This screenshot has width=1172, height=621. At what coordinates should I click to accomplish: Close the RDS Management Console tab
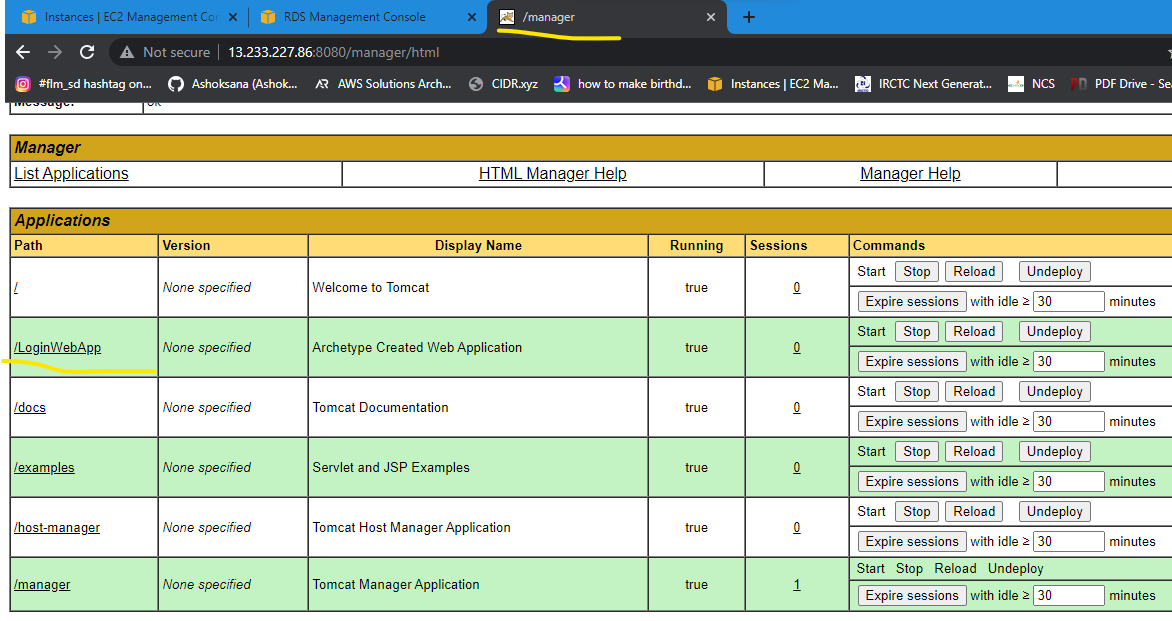[472, 17]
